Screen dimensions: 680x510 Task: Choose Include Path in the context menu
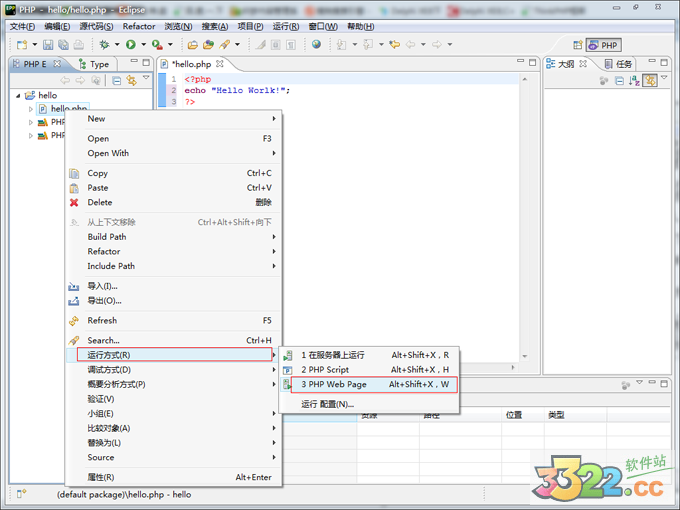[x=173, y=266]
